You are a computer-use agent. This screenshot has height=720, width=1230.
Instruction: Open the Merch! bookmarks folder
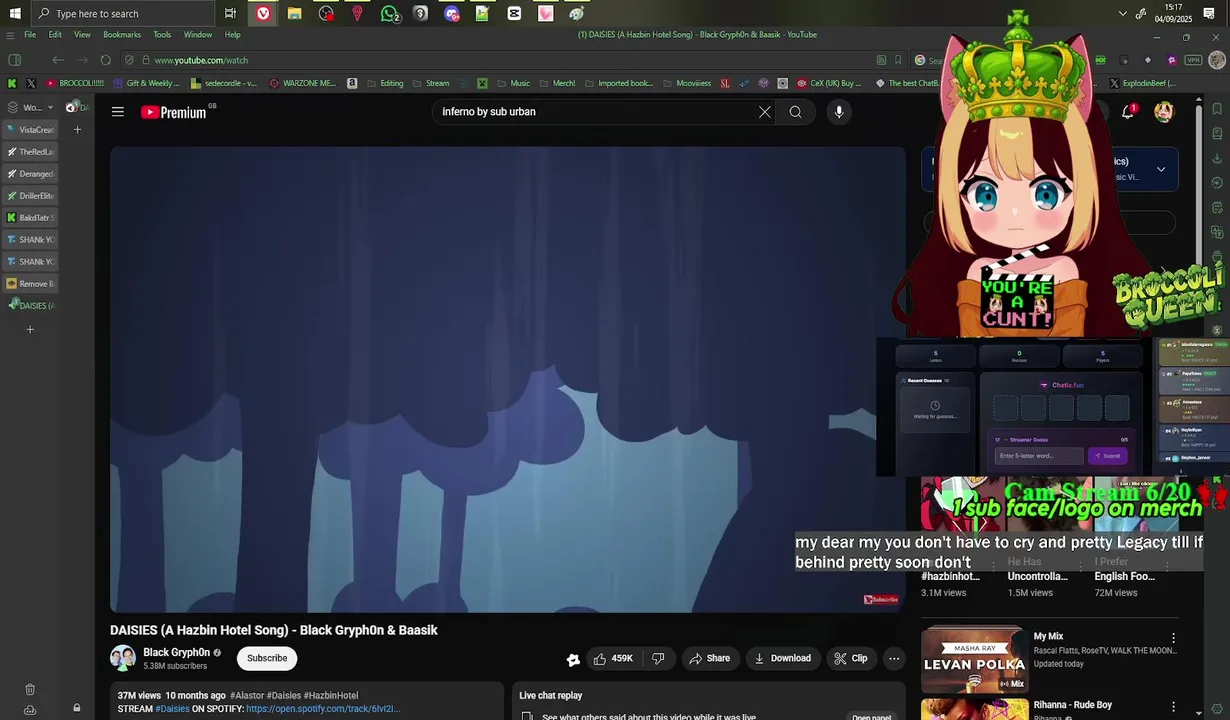point(557,84)
